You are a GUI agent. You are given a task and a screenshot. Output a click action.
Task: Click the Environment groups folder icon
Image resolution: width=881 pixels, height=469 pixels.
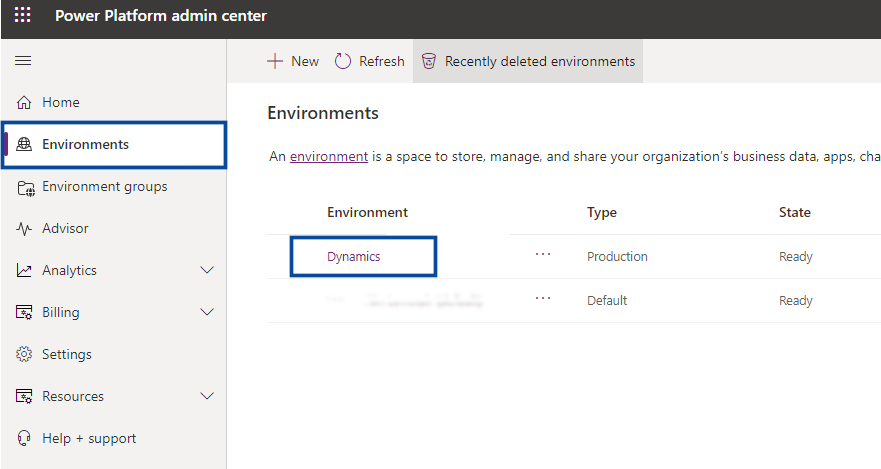pyautogui.click(x=25, y=188)
